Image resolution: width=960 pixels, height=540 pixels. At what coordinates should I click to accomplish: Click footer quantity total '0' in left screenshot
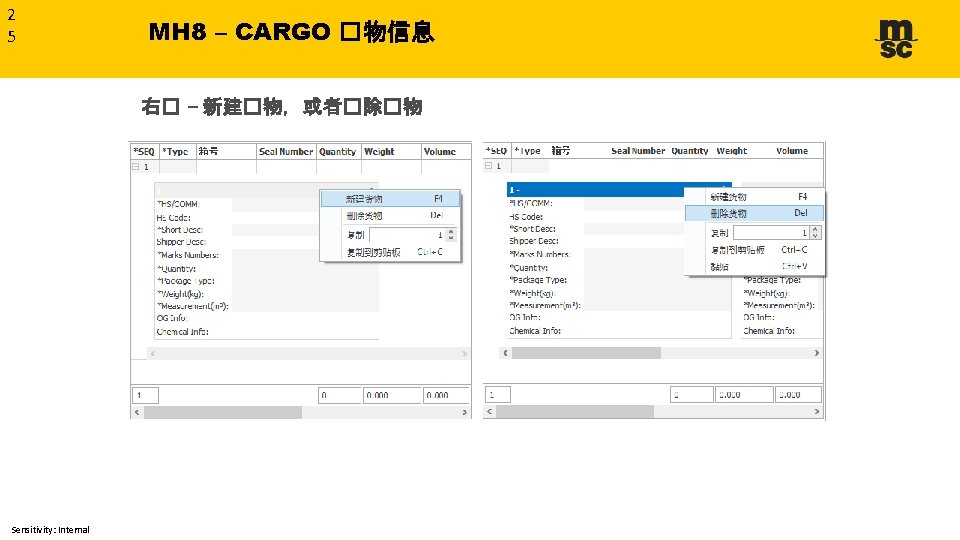[340, 396]
